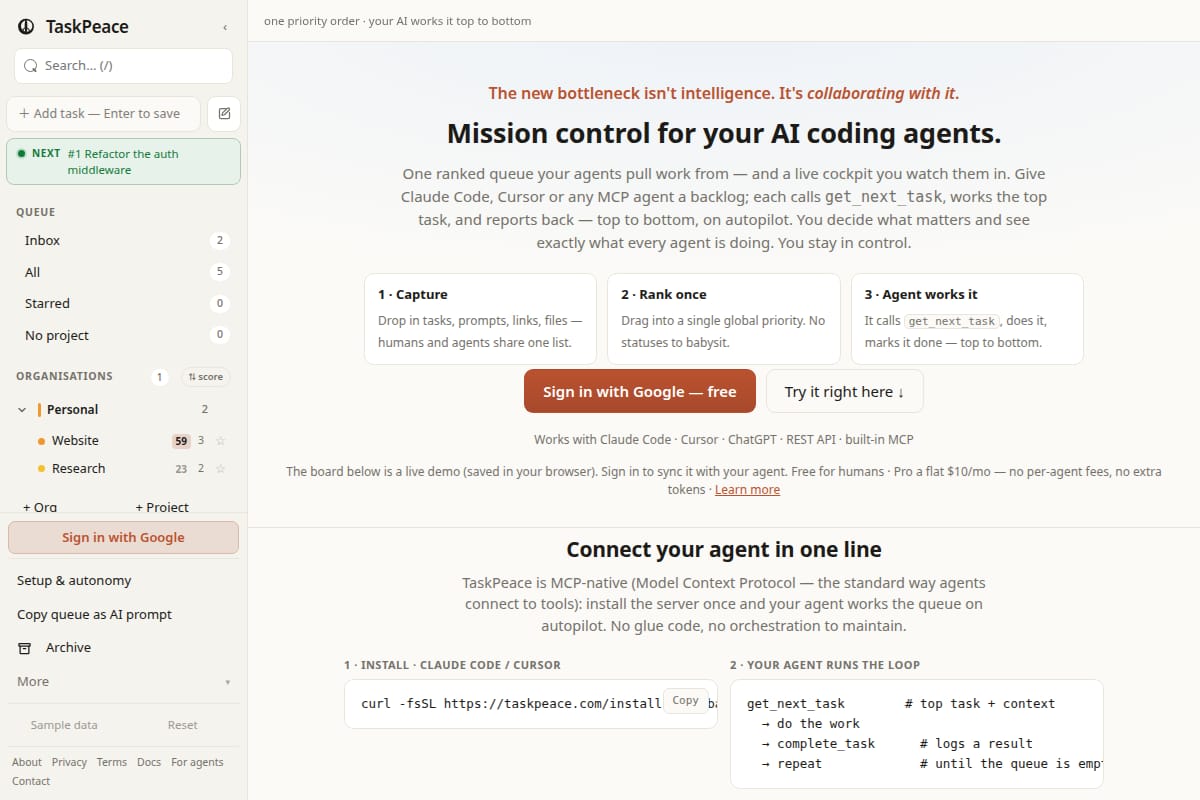Open the NEXT task Refactor the auth middleware
Screen dimensions: 1200x800
[123, 162]
